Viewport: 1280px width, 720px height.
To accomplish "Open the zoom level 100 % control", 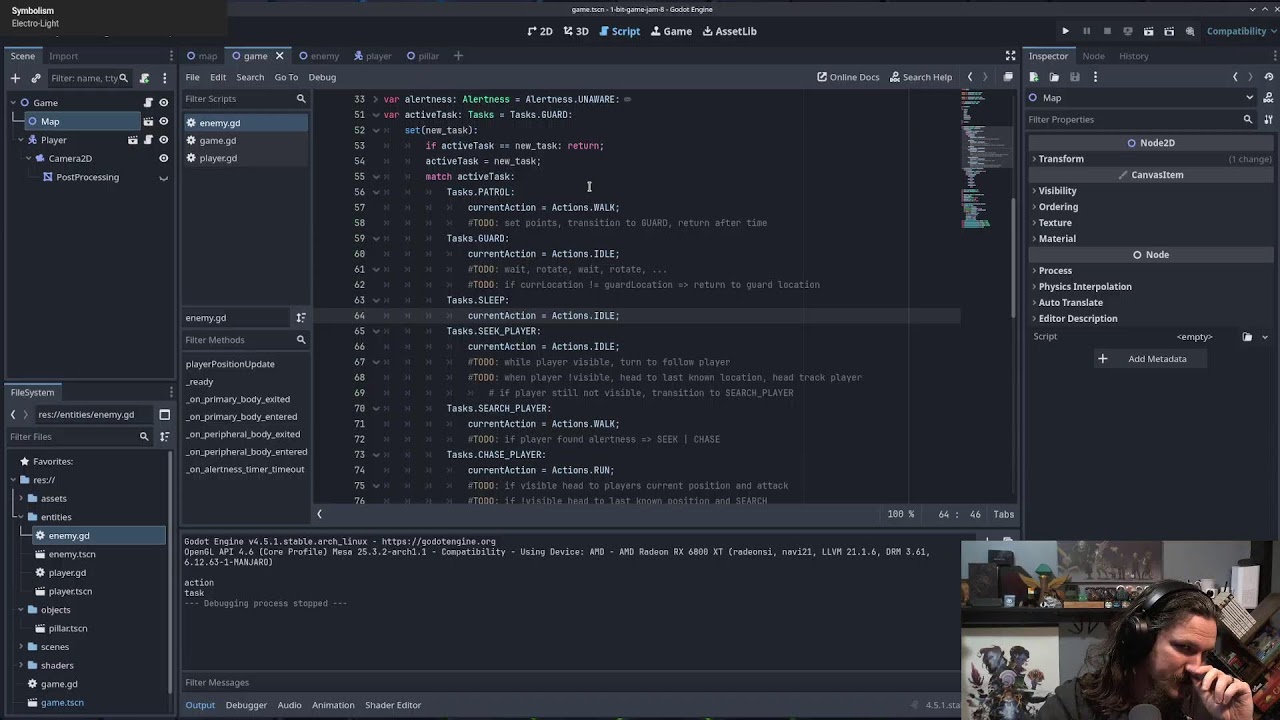I will tap(901, 514).
